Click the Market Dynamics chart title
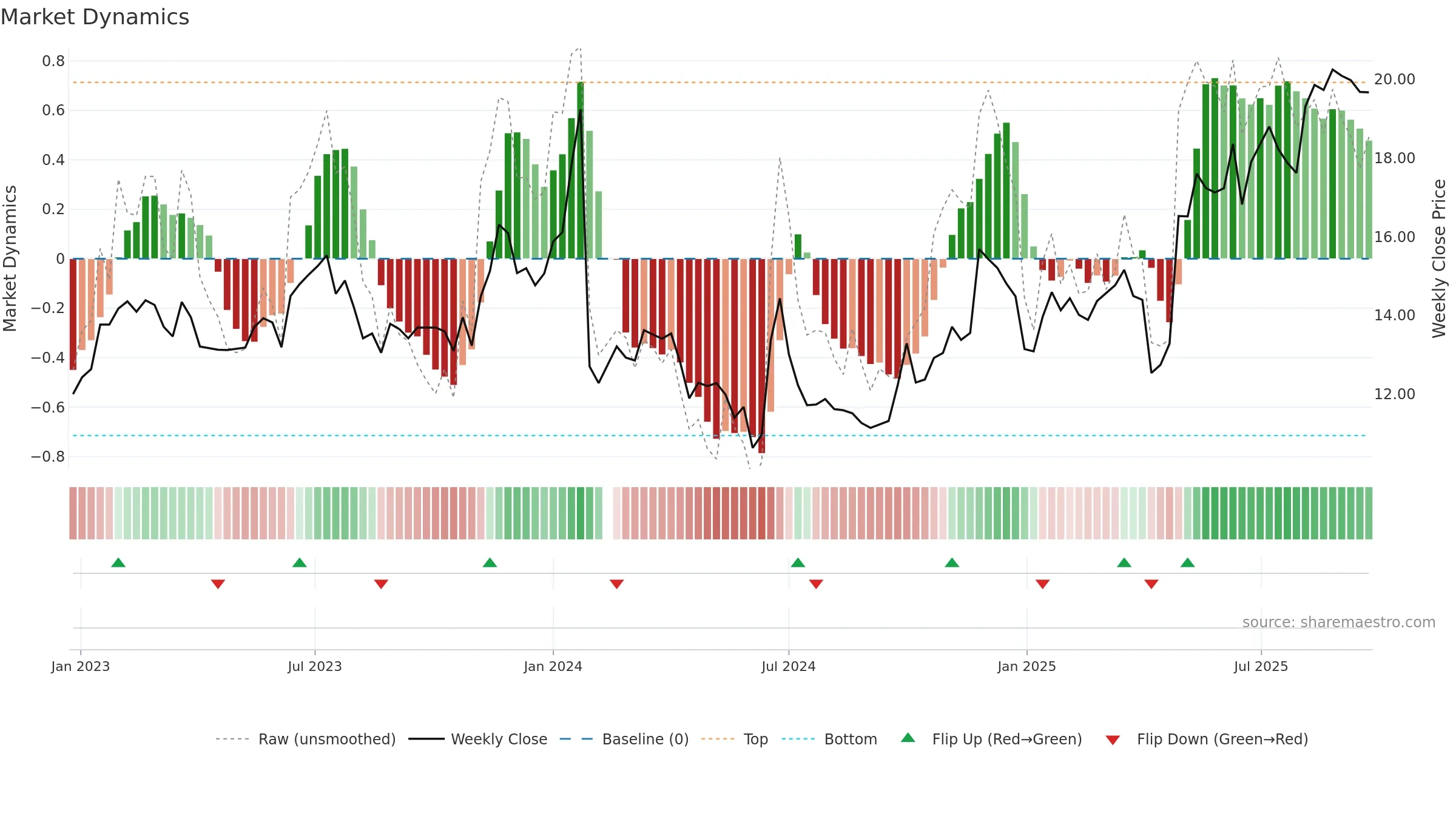 tap(95, 17)
